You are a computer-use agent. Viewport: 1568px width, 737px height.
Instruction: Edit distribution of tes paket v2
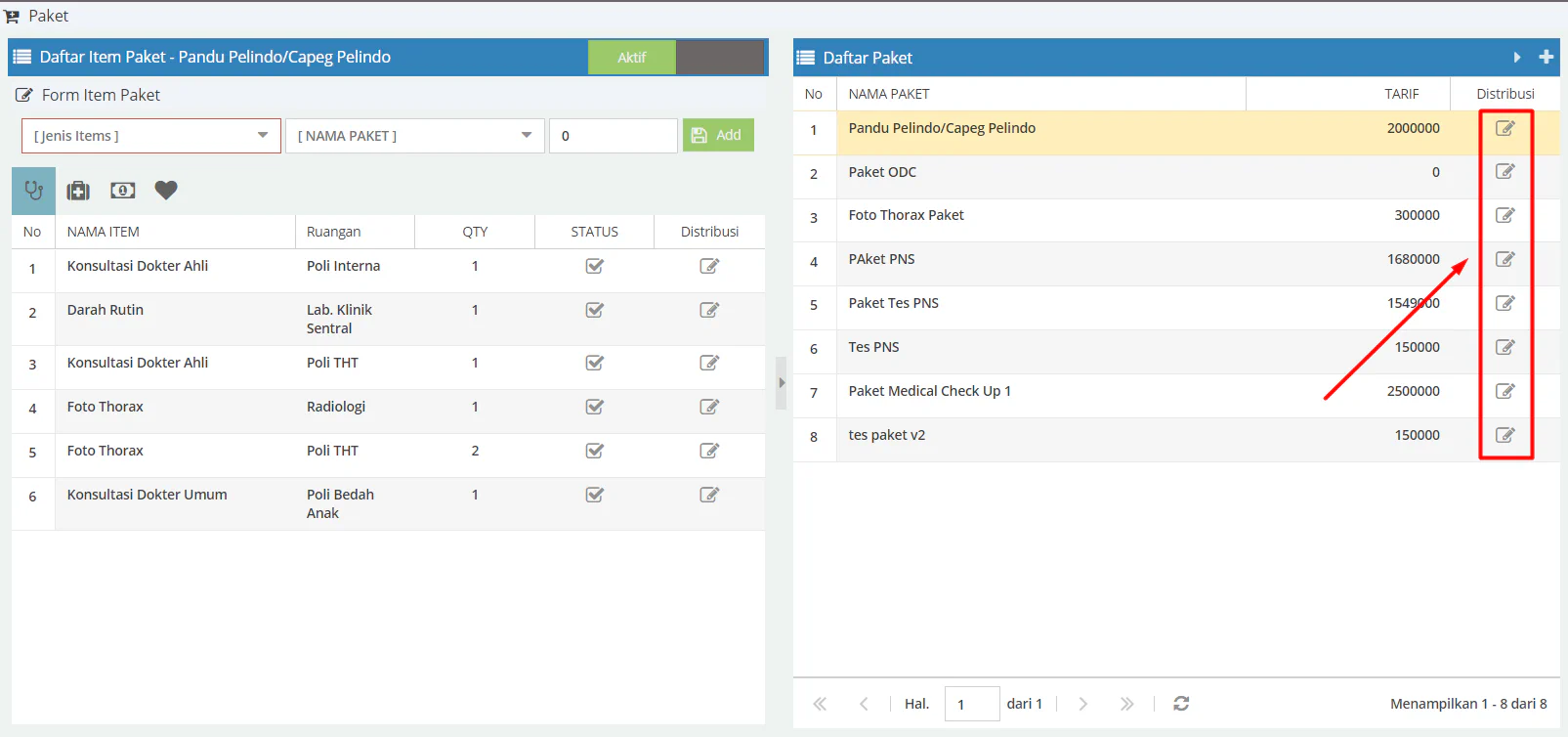pyautogui.click(x=1505, y=435)
